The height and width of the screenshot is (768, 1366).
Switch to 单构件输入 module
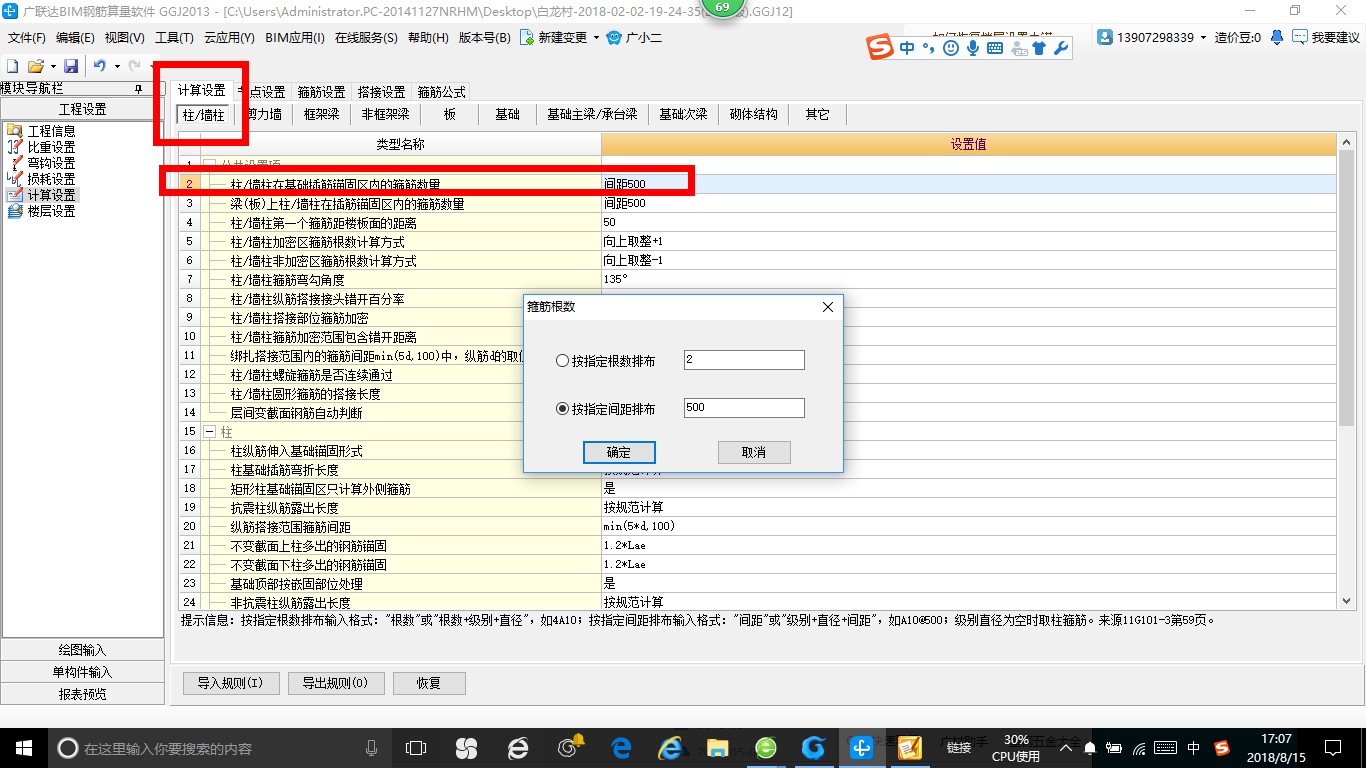point(82,672)
